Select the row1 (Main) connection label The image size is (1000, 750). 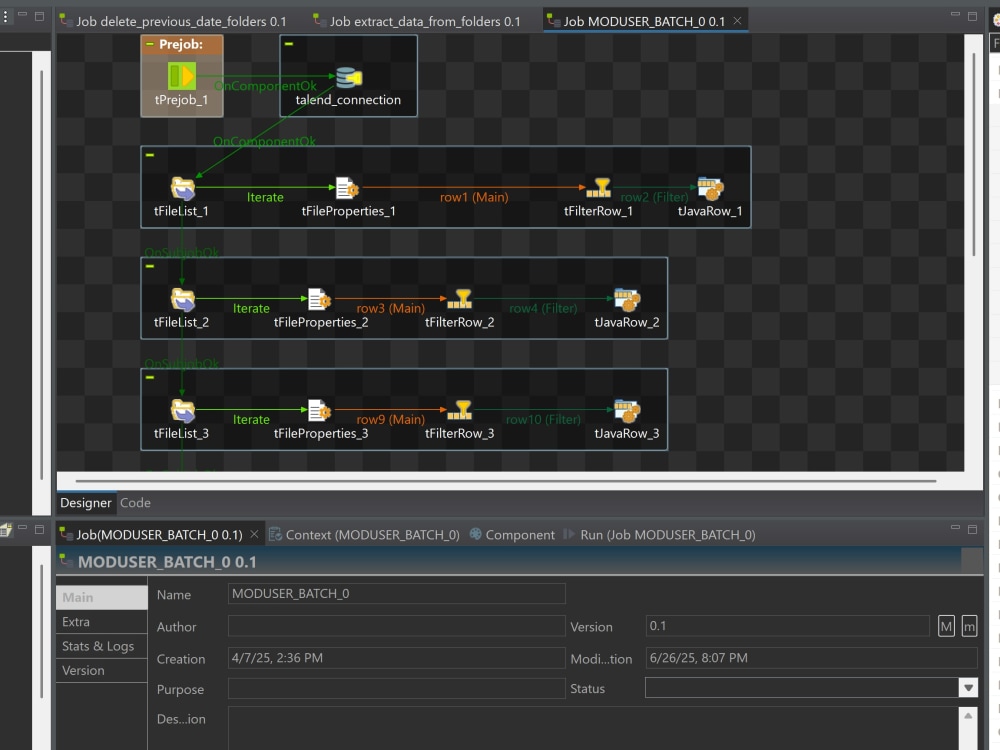pos(474,197)
